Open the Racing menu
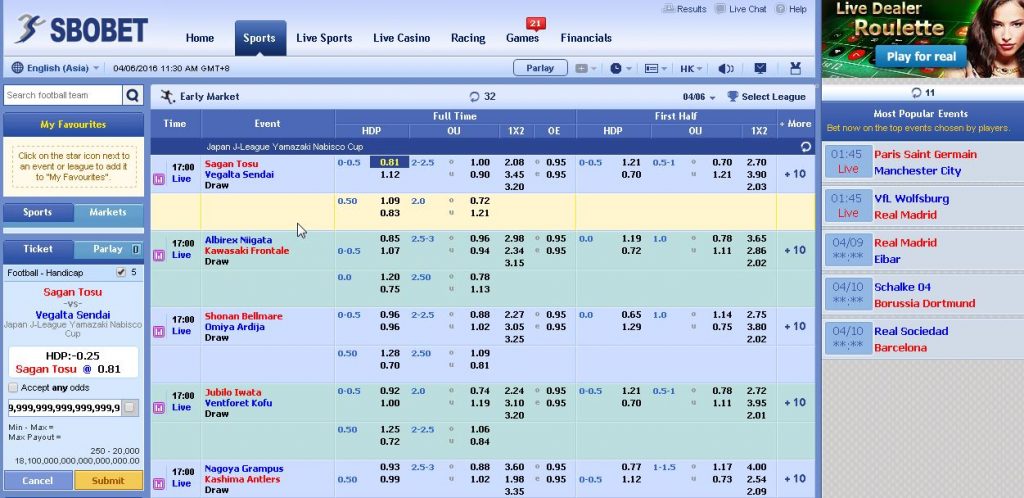The height and width of the screenshot is (498, 1024). coord(468,38)
